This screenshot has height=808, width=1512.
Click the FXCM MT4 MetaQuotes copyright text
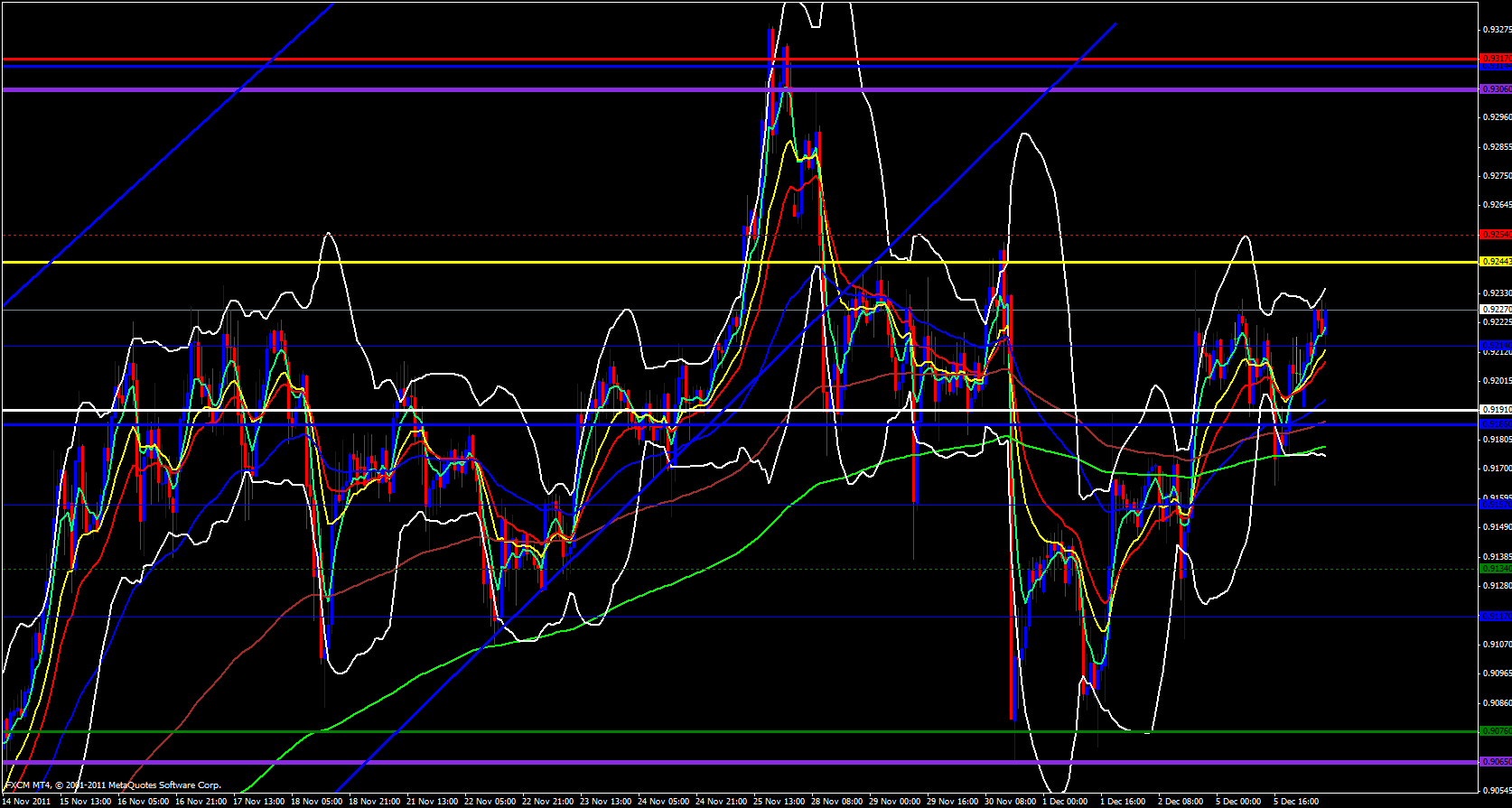tap(113, 785)
